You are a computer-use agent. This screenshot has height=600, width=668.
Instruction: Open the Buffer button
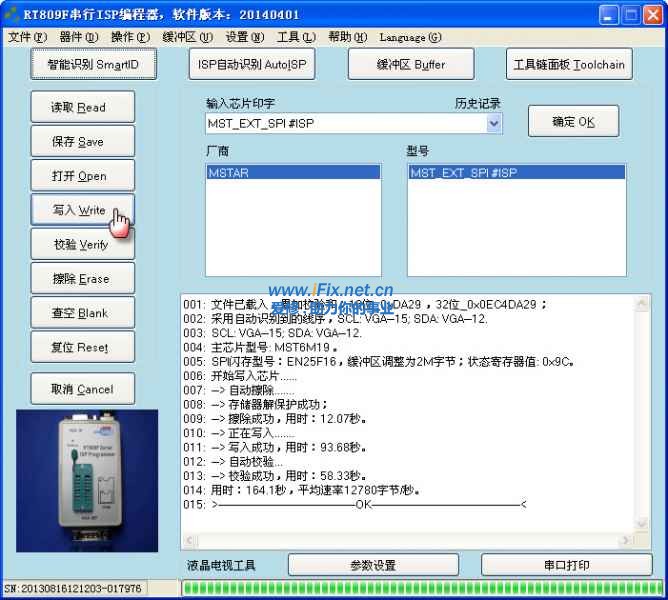[x=410, y=65]
